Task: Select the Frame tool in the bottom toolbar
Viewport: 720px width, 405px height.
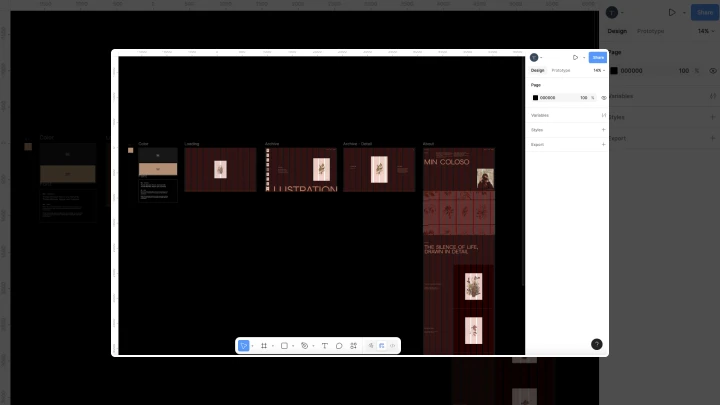Action: (264, 346)
